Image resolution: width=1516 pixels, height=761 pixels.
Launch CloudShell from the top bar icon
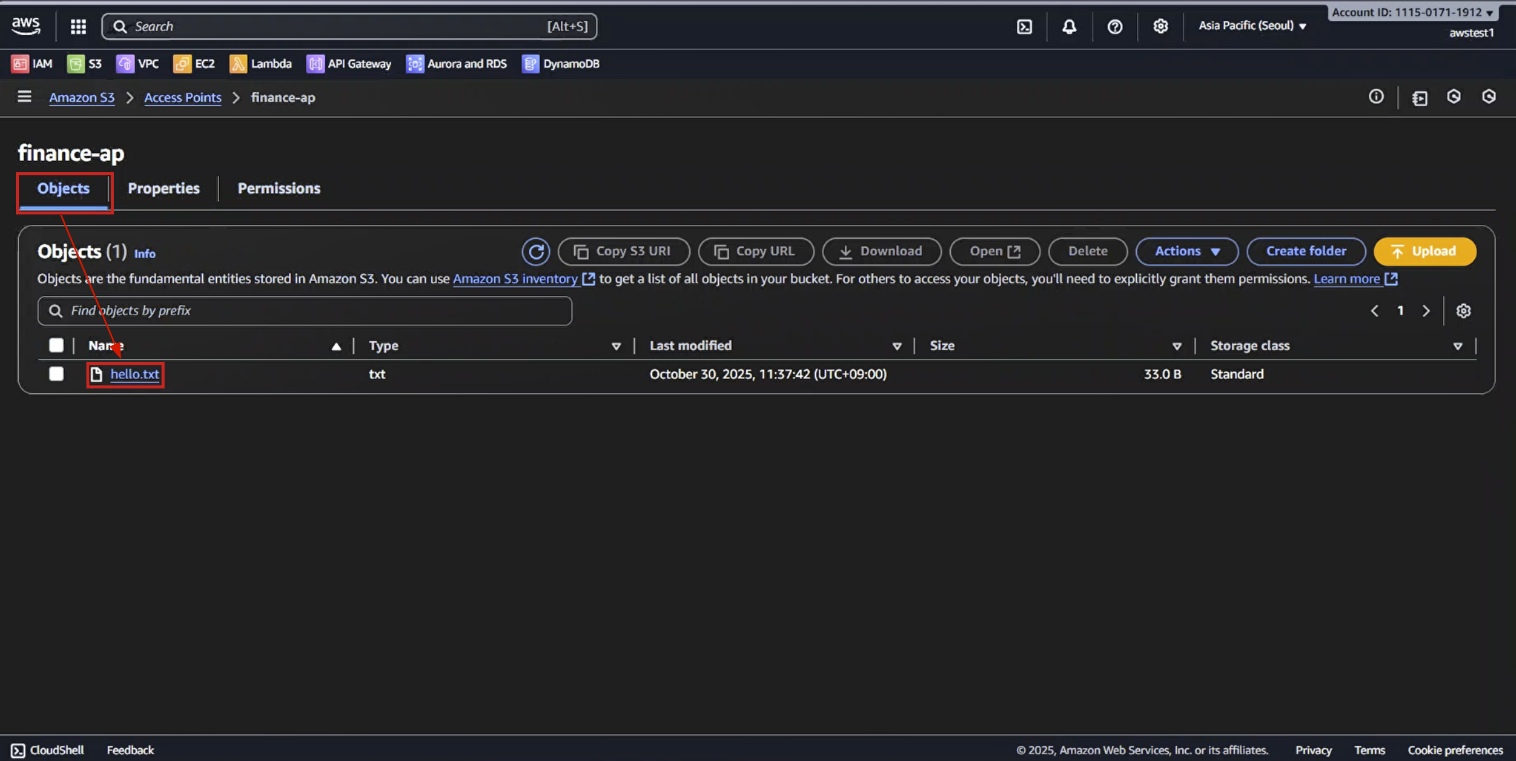1024,27
